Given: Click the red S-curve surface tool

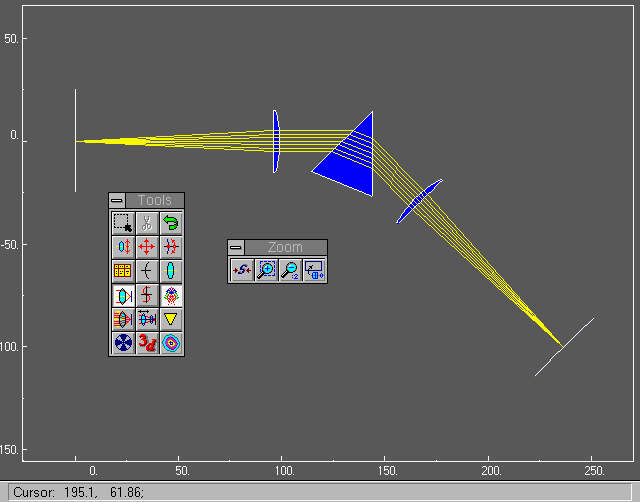Looking at the screenshot, I should click(147, 295).
